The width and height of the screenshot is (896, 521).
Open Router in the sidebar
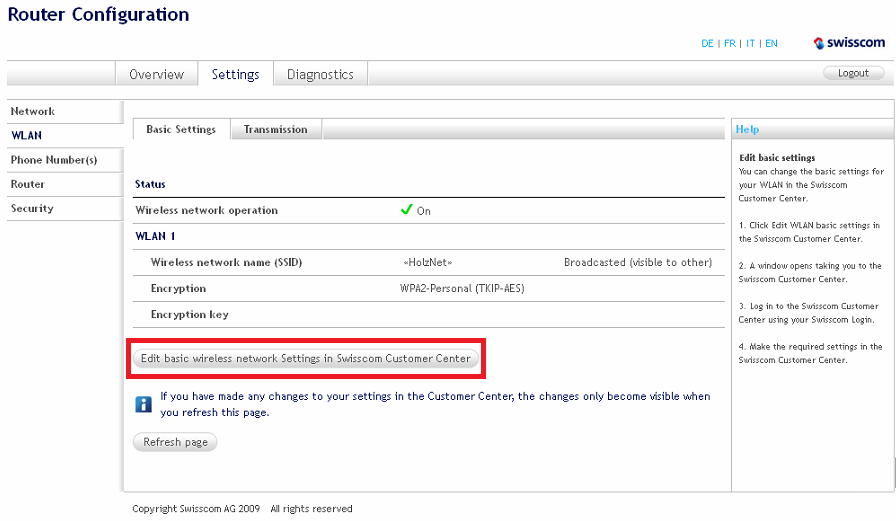[65, 184]
